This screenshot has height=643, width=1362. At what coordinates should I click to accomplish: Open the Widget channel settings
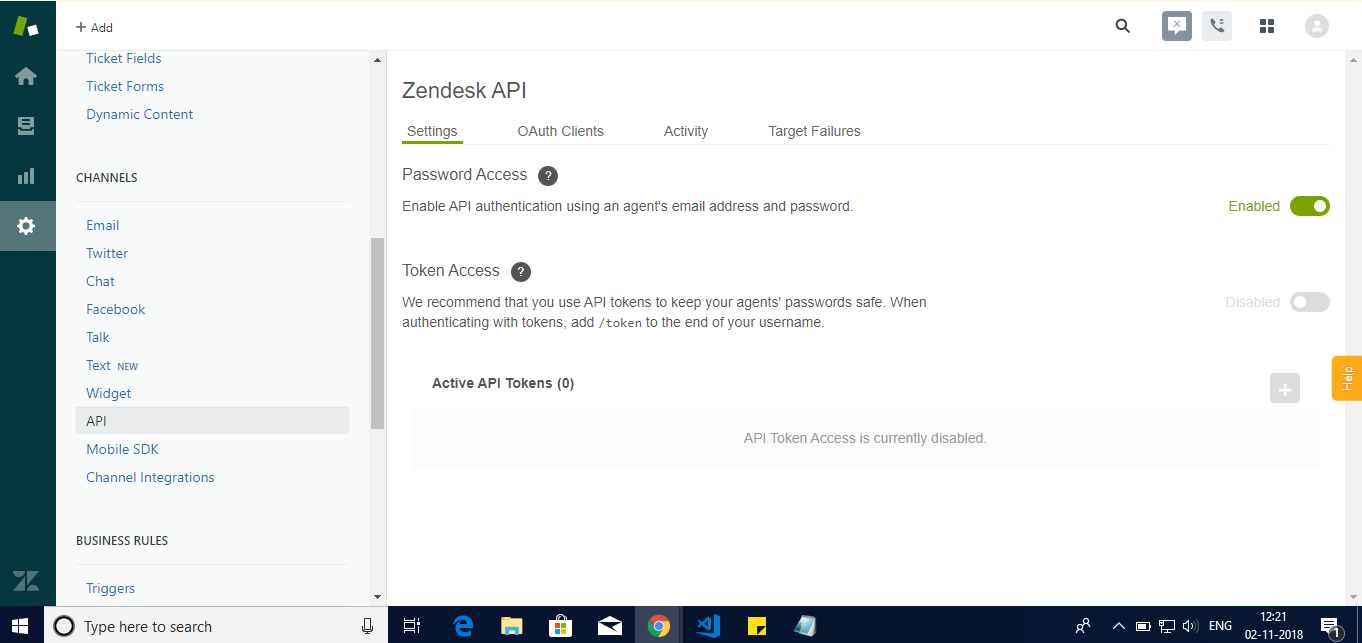pos(109,393)
